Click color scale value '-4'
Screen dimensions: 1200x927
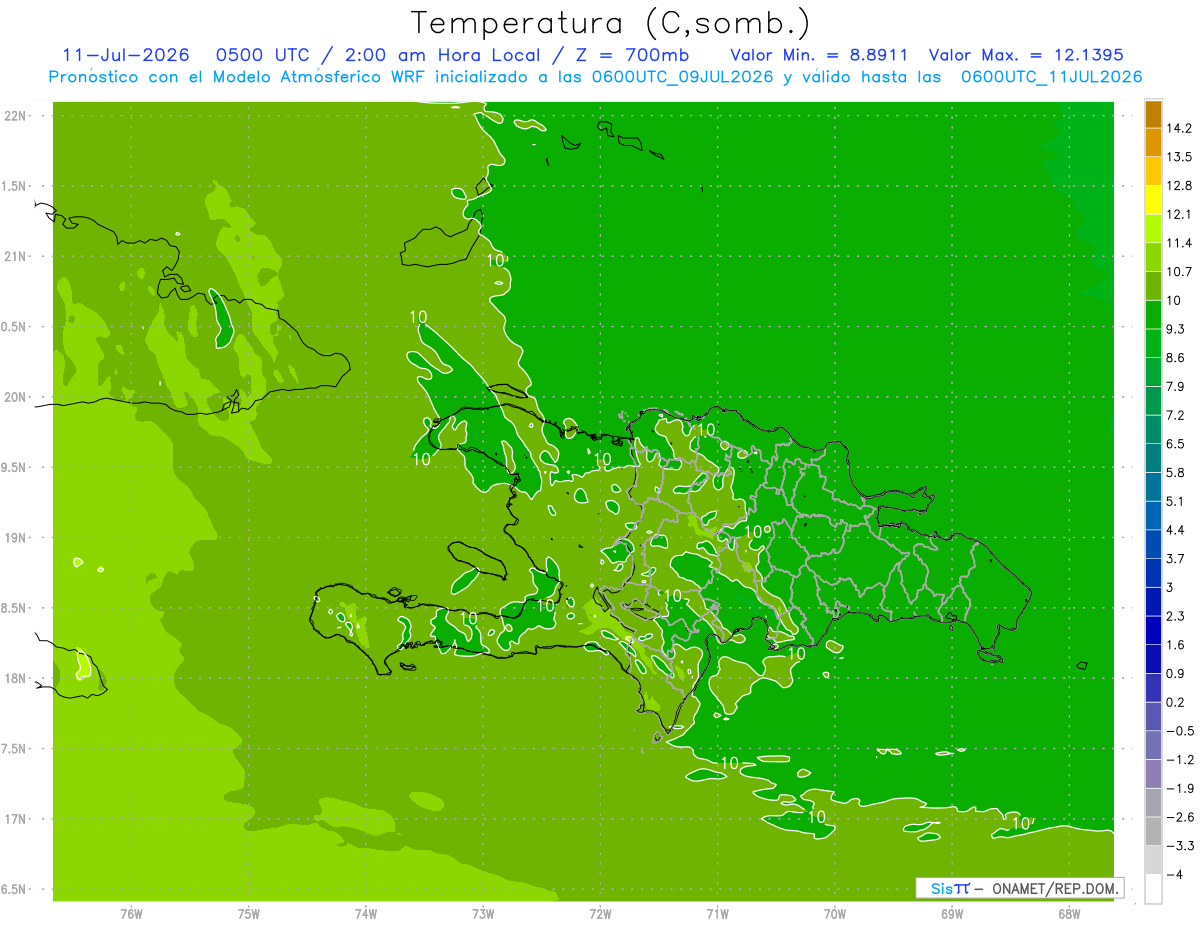(1175, 874)
